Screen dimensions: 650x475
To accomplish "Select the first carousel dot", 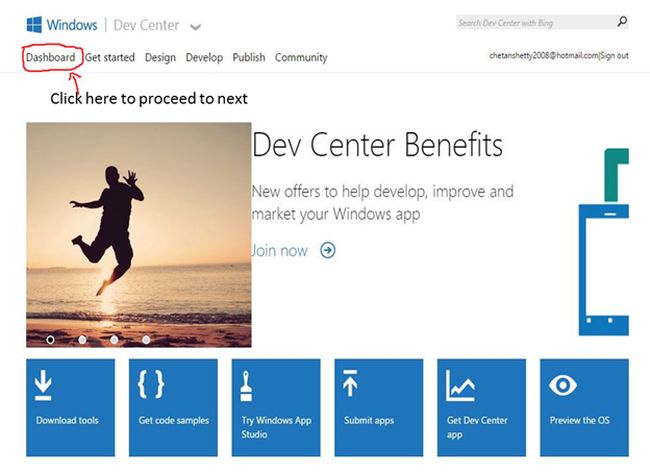I will 50,339.
